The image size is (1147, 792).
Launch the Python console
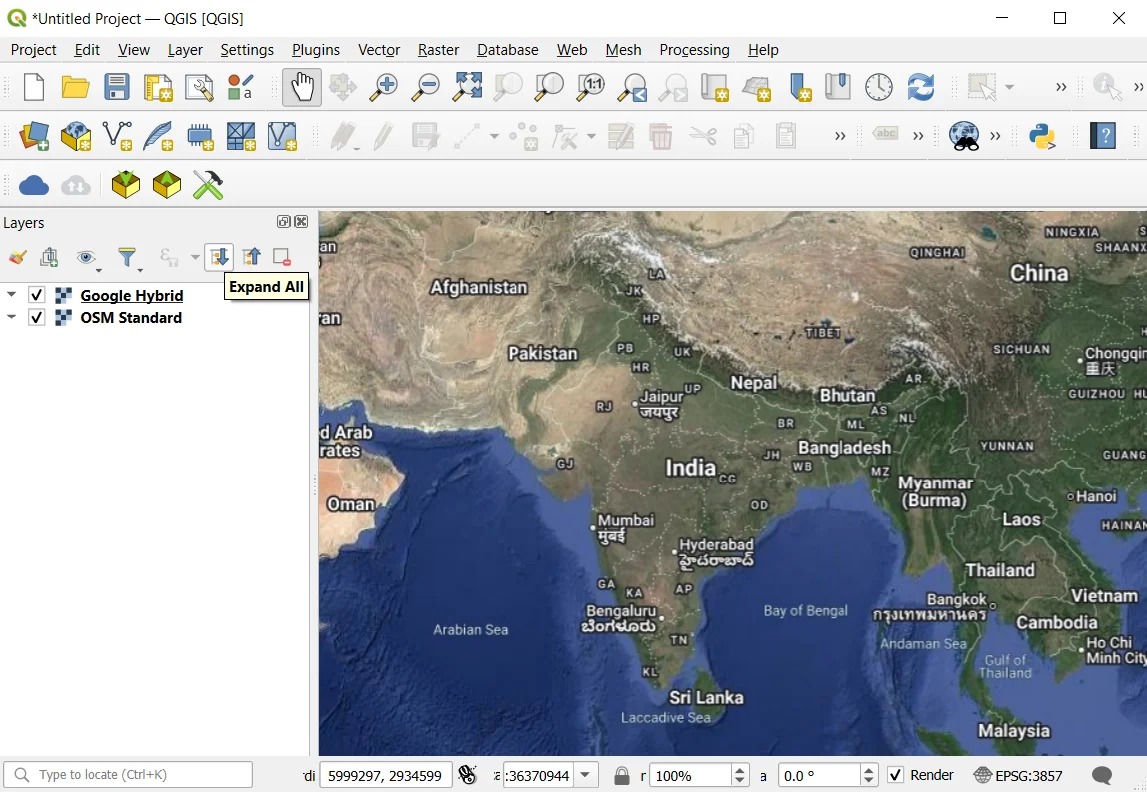(x=1043, y=136)
